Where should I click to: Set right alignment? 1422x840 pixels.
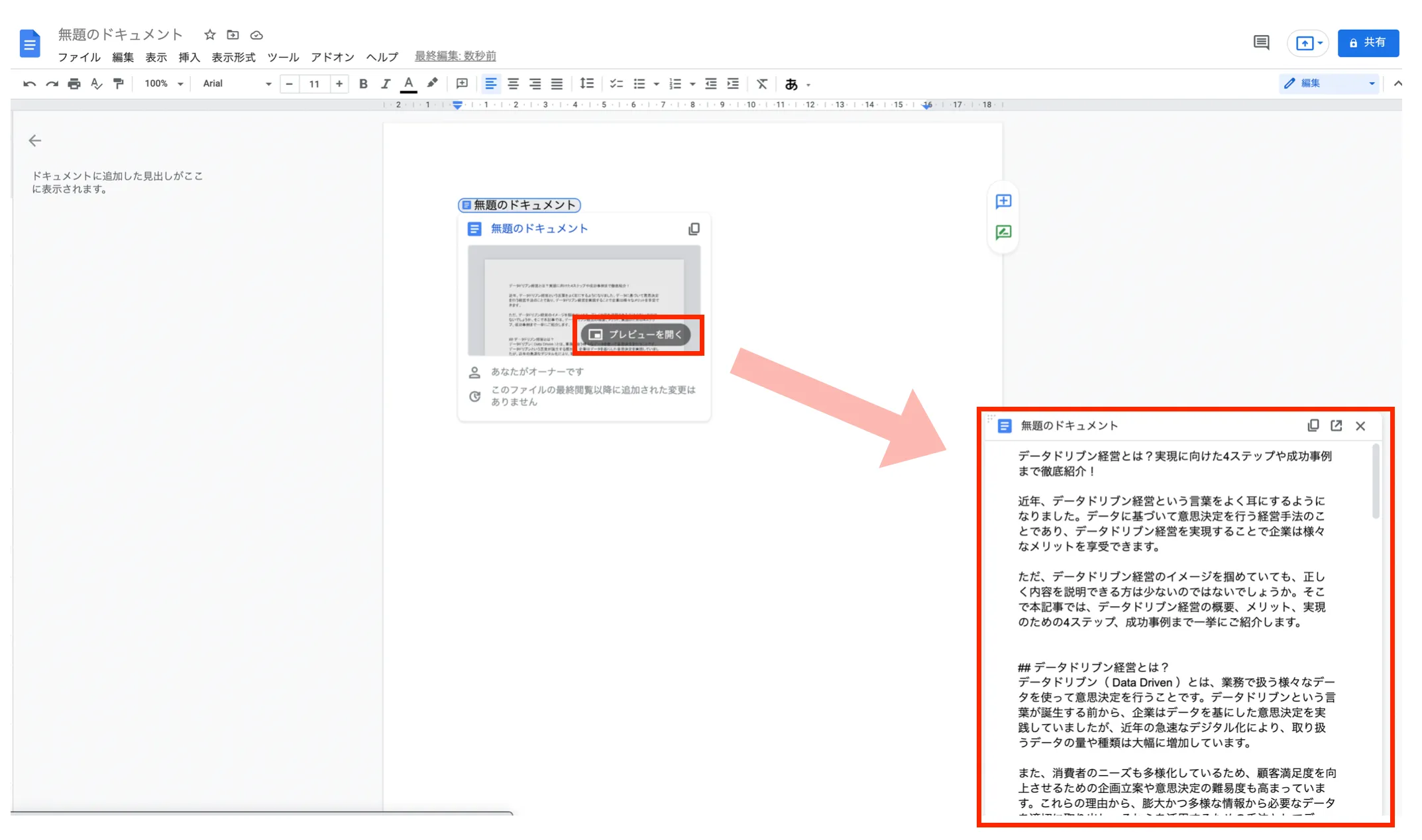coord(535,83)
